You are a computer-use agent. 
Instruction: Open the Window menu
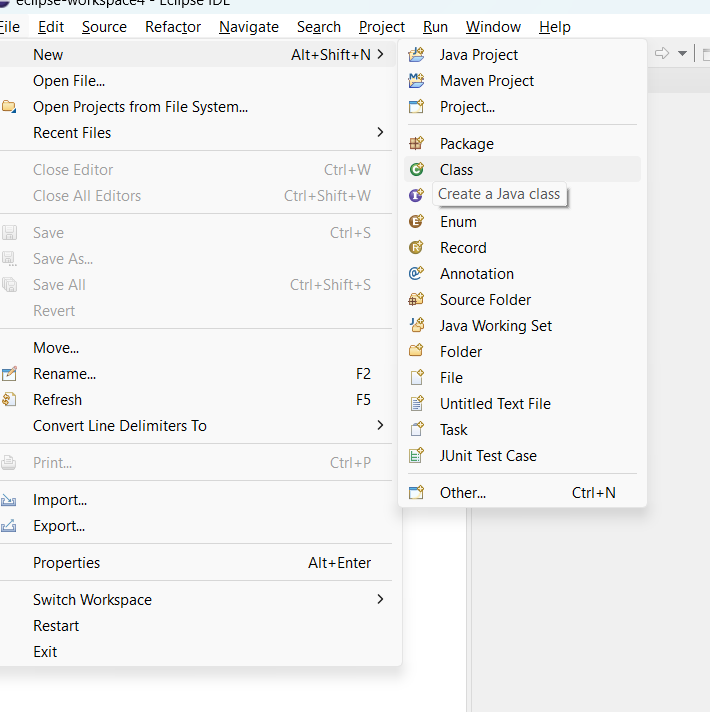tap(493, 27)
